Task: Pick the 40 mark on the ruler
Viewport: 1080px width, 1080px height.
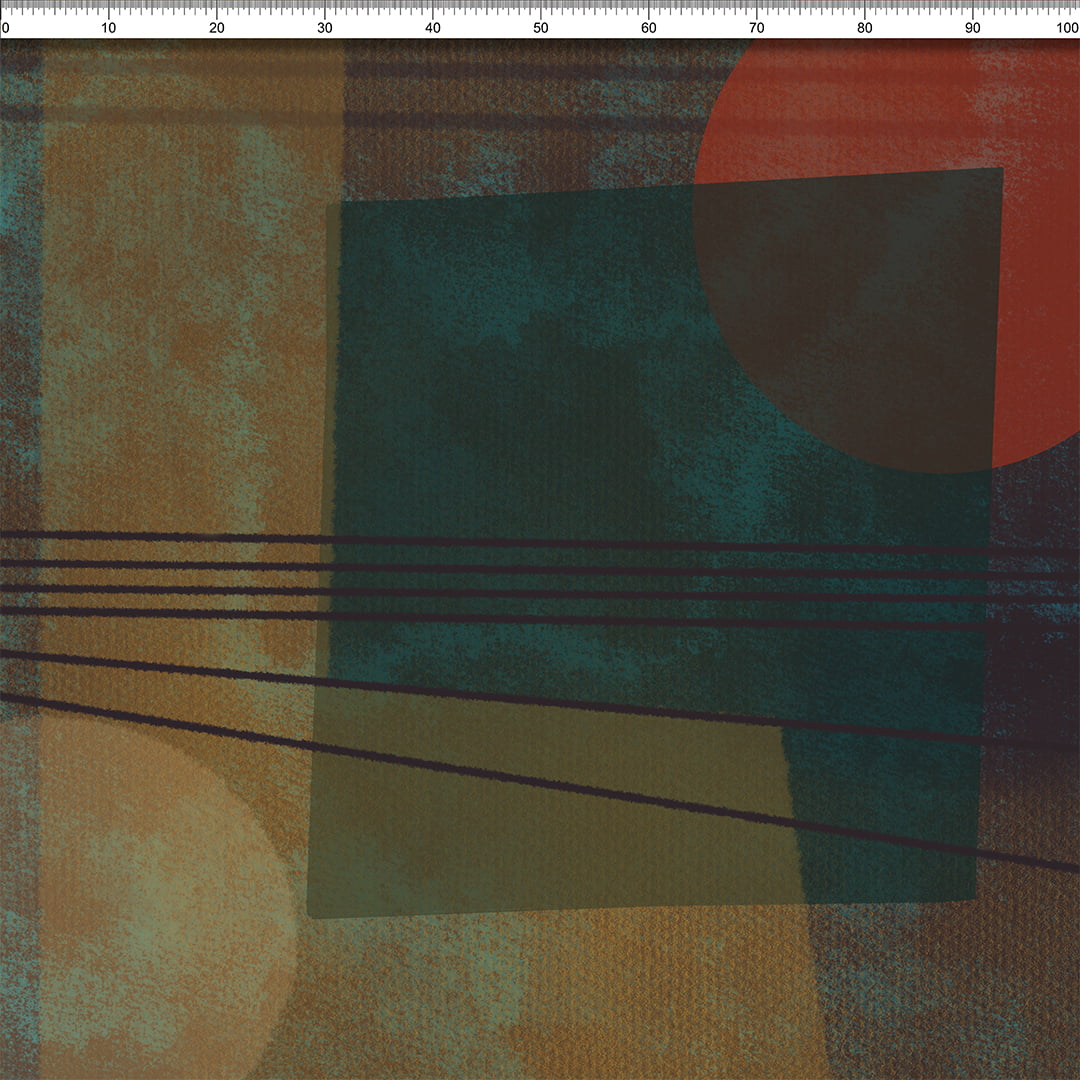Action: click(433, 27)
